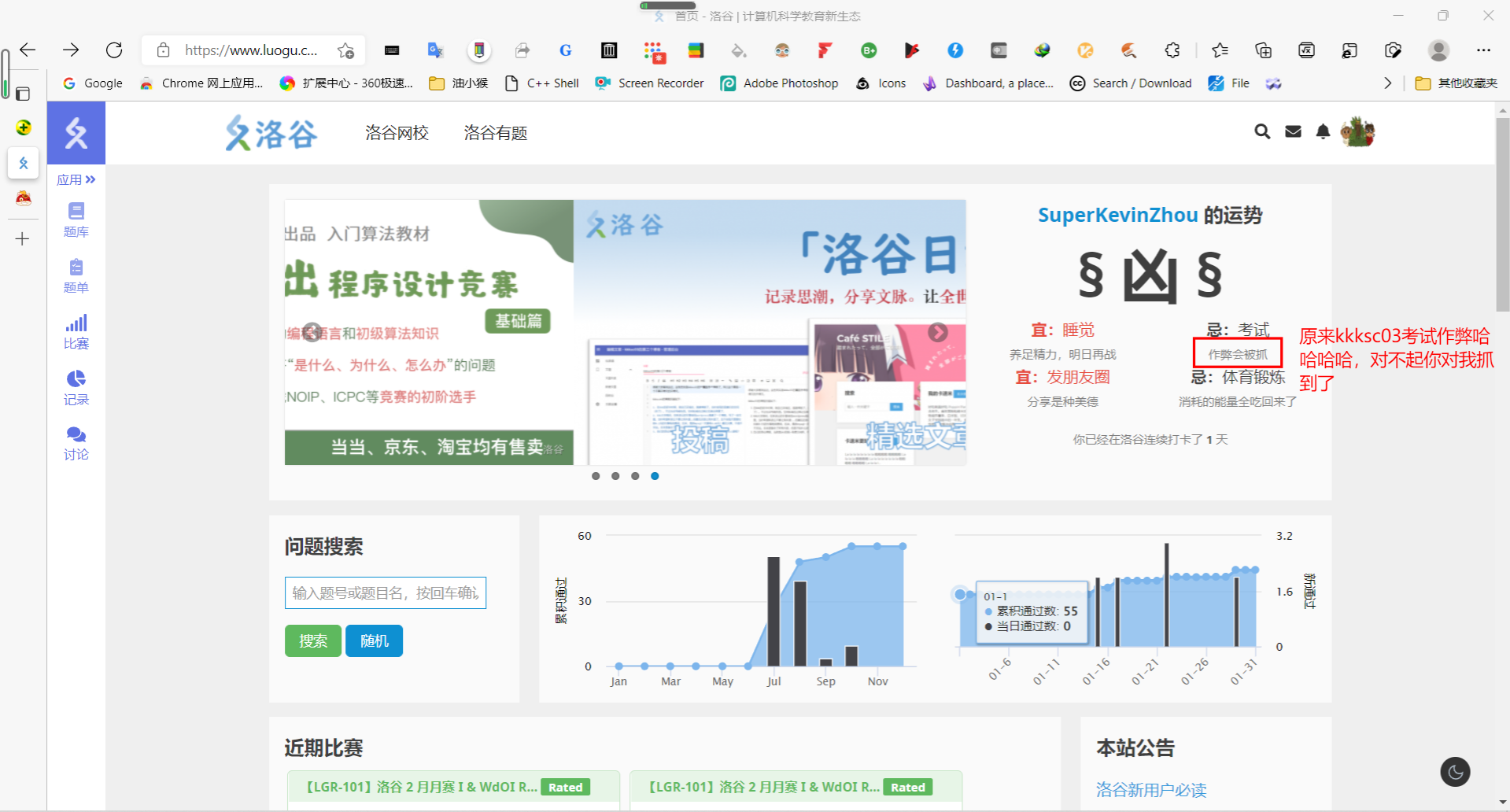
Task: Open the browser Favorites list icon
Action: (1220, 50)
